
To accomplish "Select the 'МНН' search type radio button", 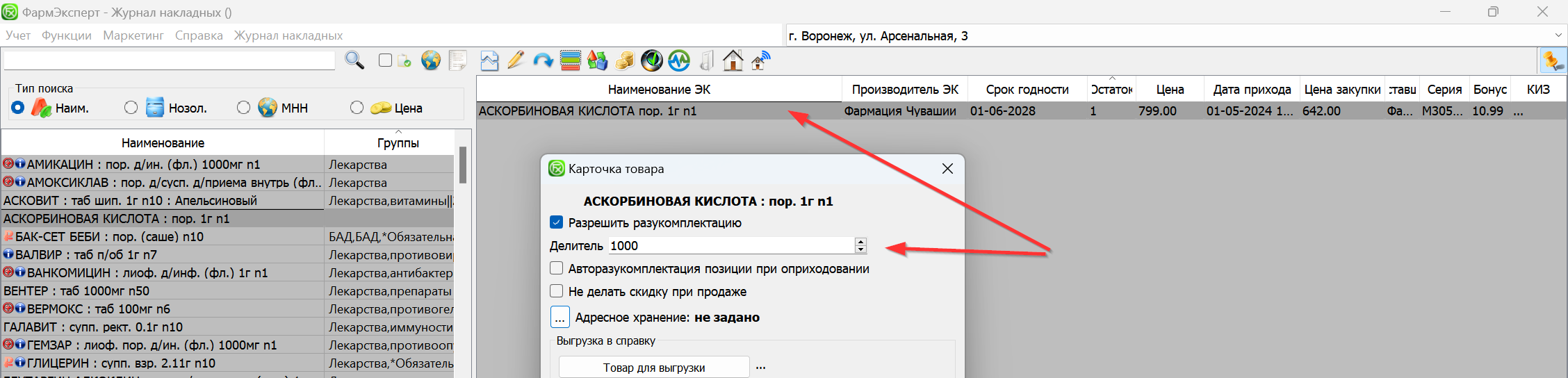I will pyautogui.click(x=243, y=108).
